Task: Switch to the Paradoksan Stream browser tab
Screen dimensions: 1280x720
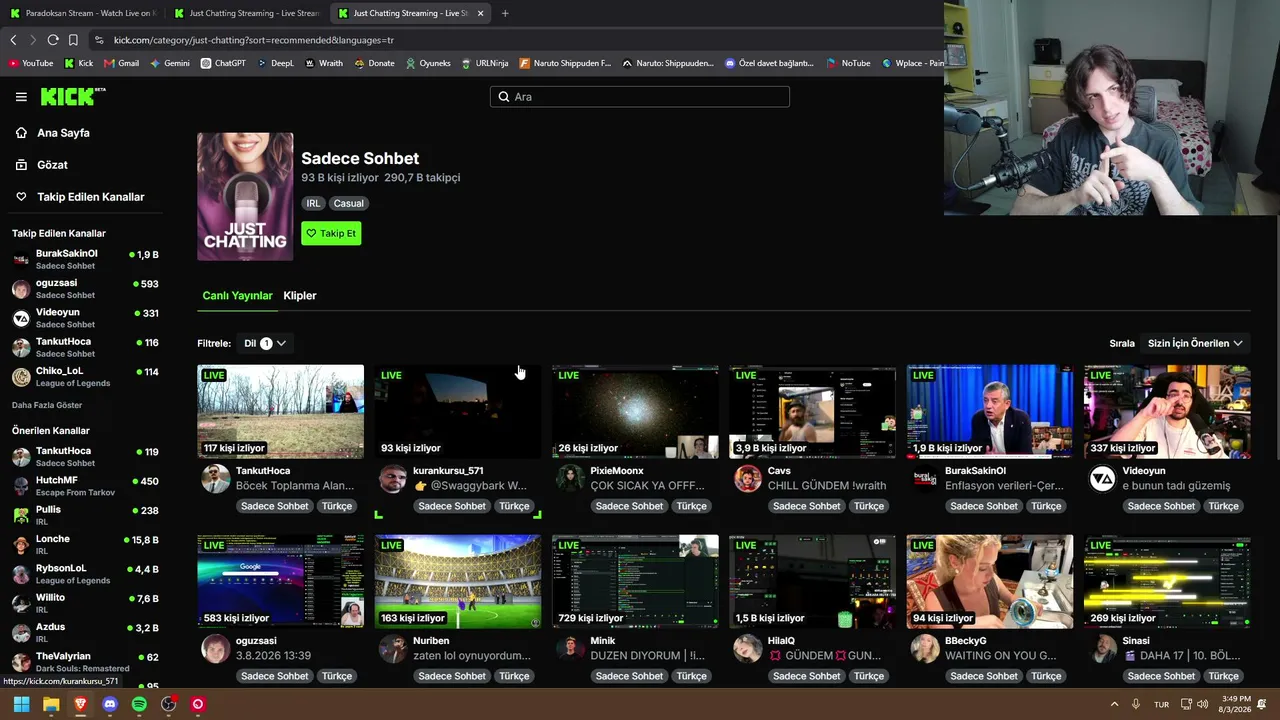Action: coord(81,13)
